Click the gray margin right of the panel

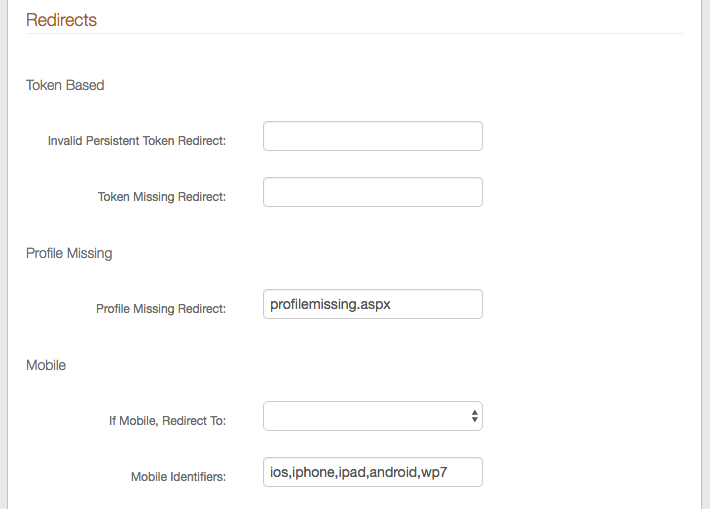[x=704, y=250]
